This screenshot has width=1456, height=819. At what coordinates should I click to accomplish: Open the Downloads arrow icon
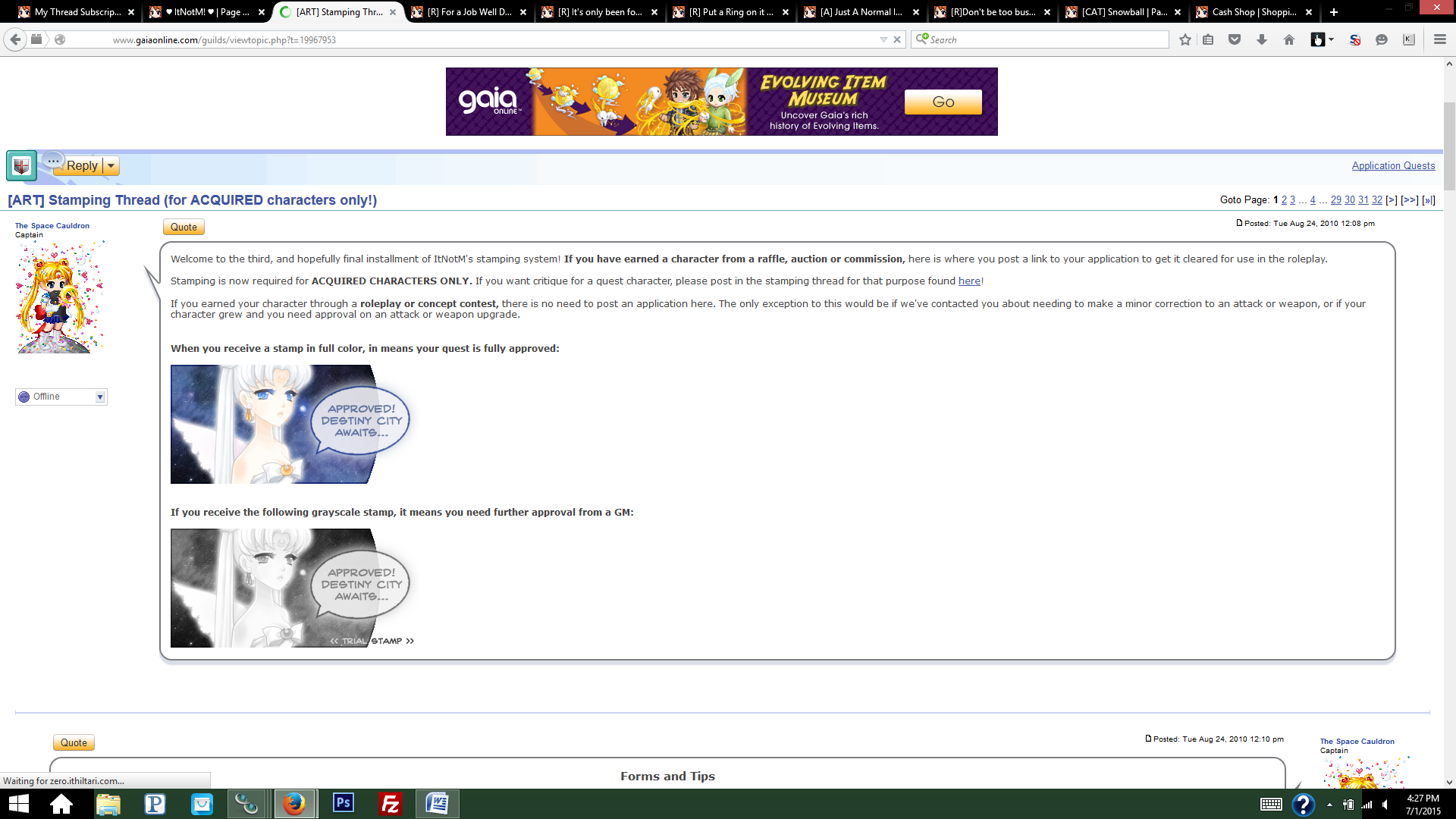pos(1262,40)
